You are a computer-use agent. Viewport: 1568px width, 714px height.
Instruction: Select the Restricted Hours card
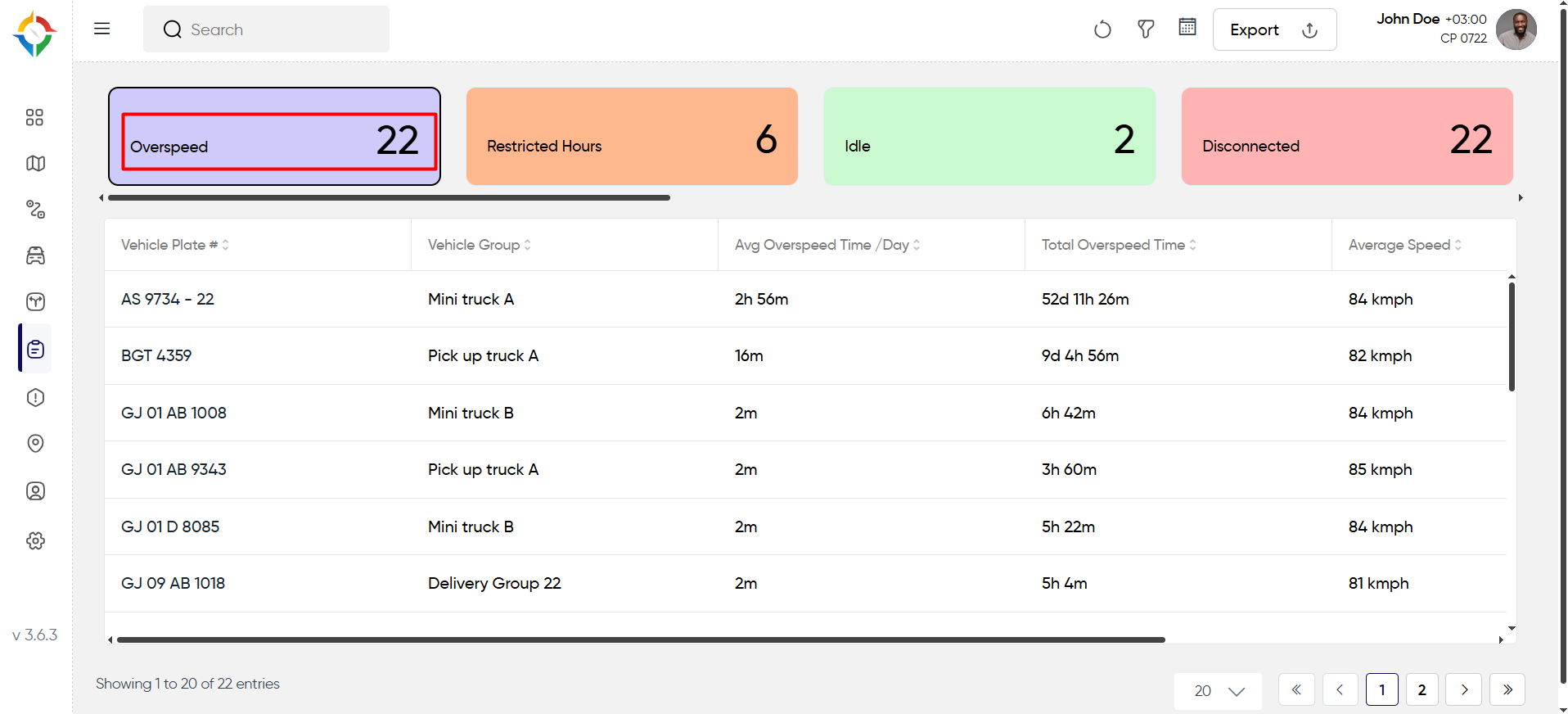[x=632, y=137]
